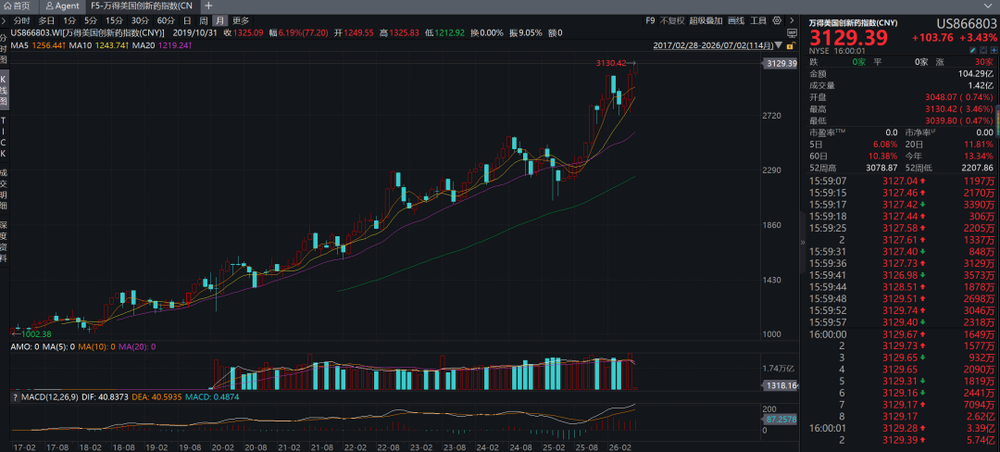The width and height of the screenshot is (1000, 452).
Task: Click the monitor icon below the toolbar arrow
Action: [792, 33]
